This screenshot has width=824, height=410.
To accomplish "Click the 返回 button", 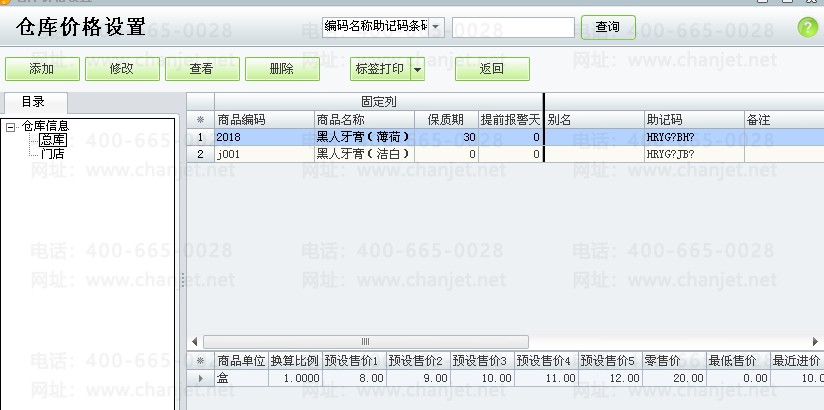I will pos(491,69).
